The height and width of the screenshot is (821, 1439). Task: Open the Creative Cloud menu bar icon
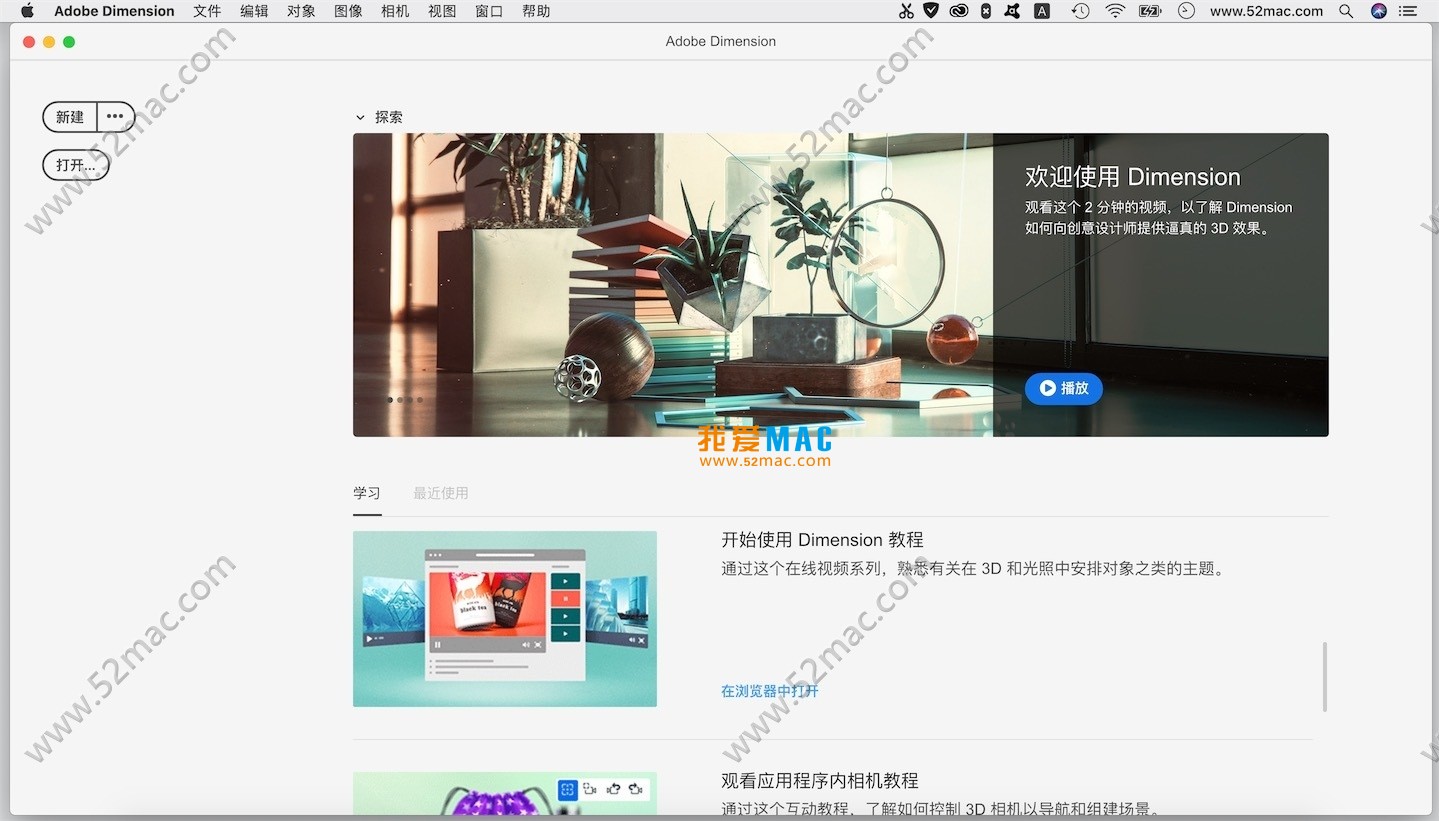pos(959,11)
